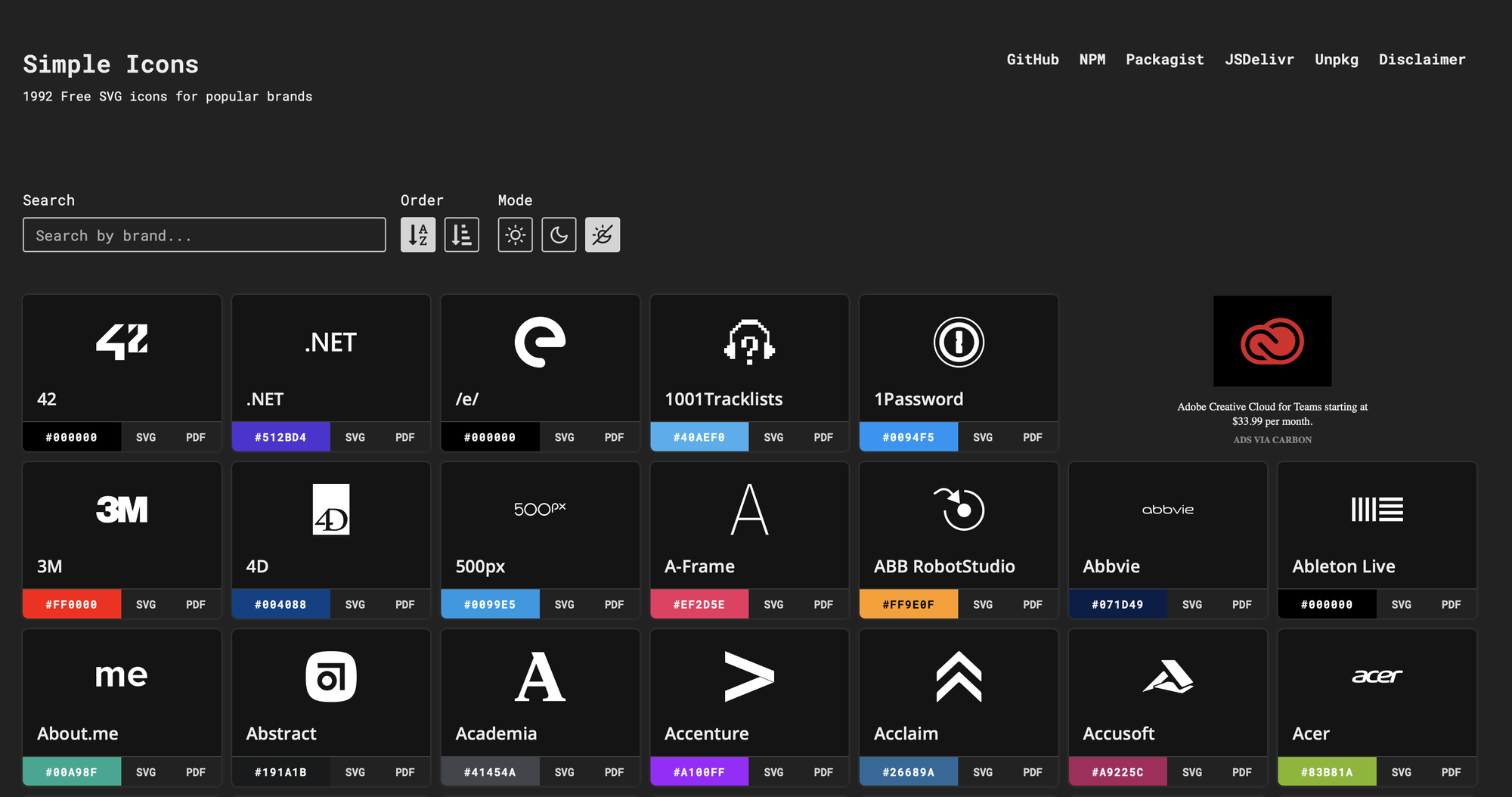Open the JSDelivr link in header
Image resolution: width=1512 pixels, height=797 pixels.
(1259, 60)
